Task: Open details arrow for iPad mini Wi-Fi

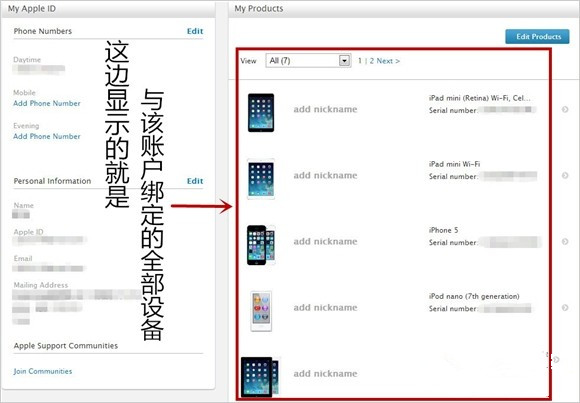Action: point(565,175)
